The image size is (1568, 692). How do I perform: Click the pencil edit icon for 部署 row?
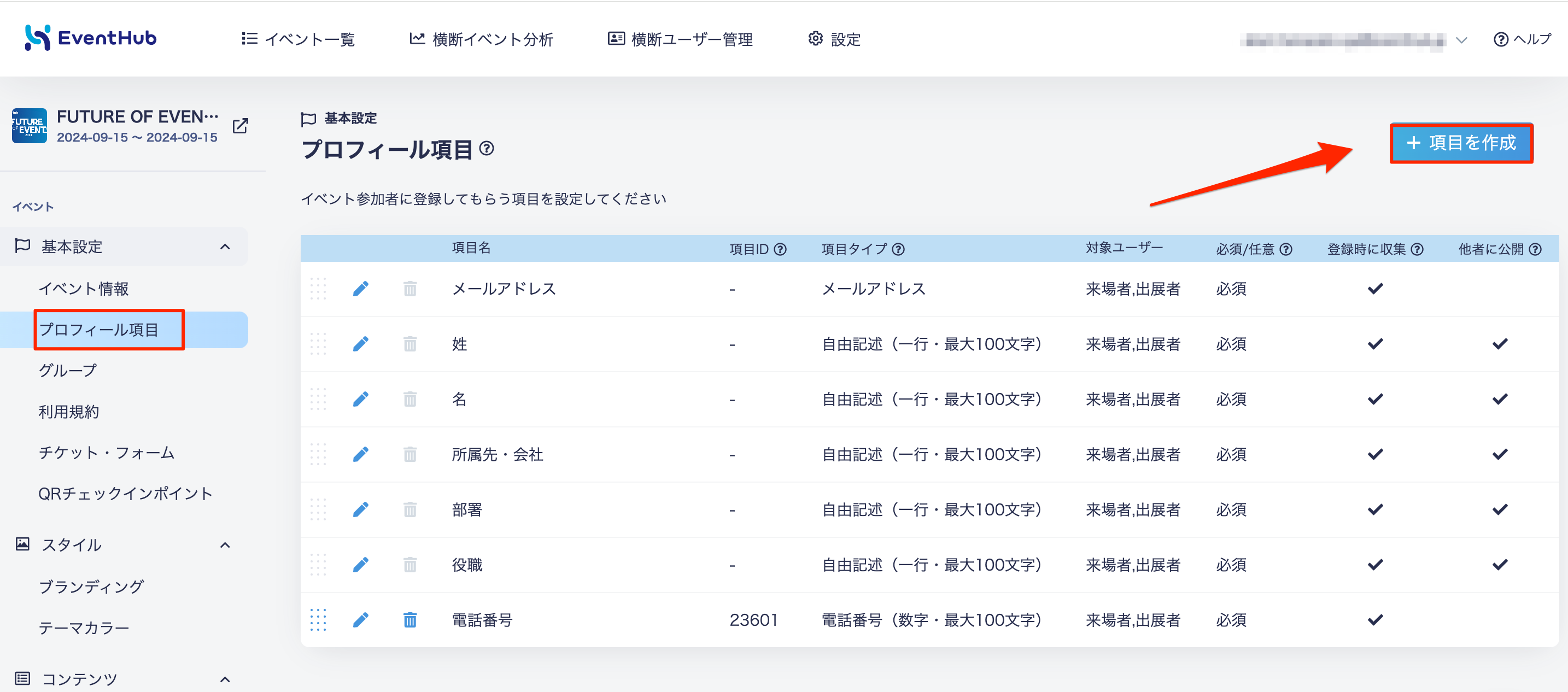pyautogui.click(x=361, y=509)
